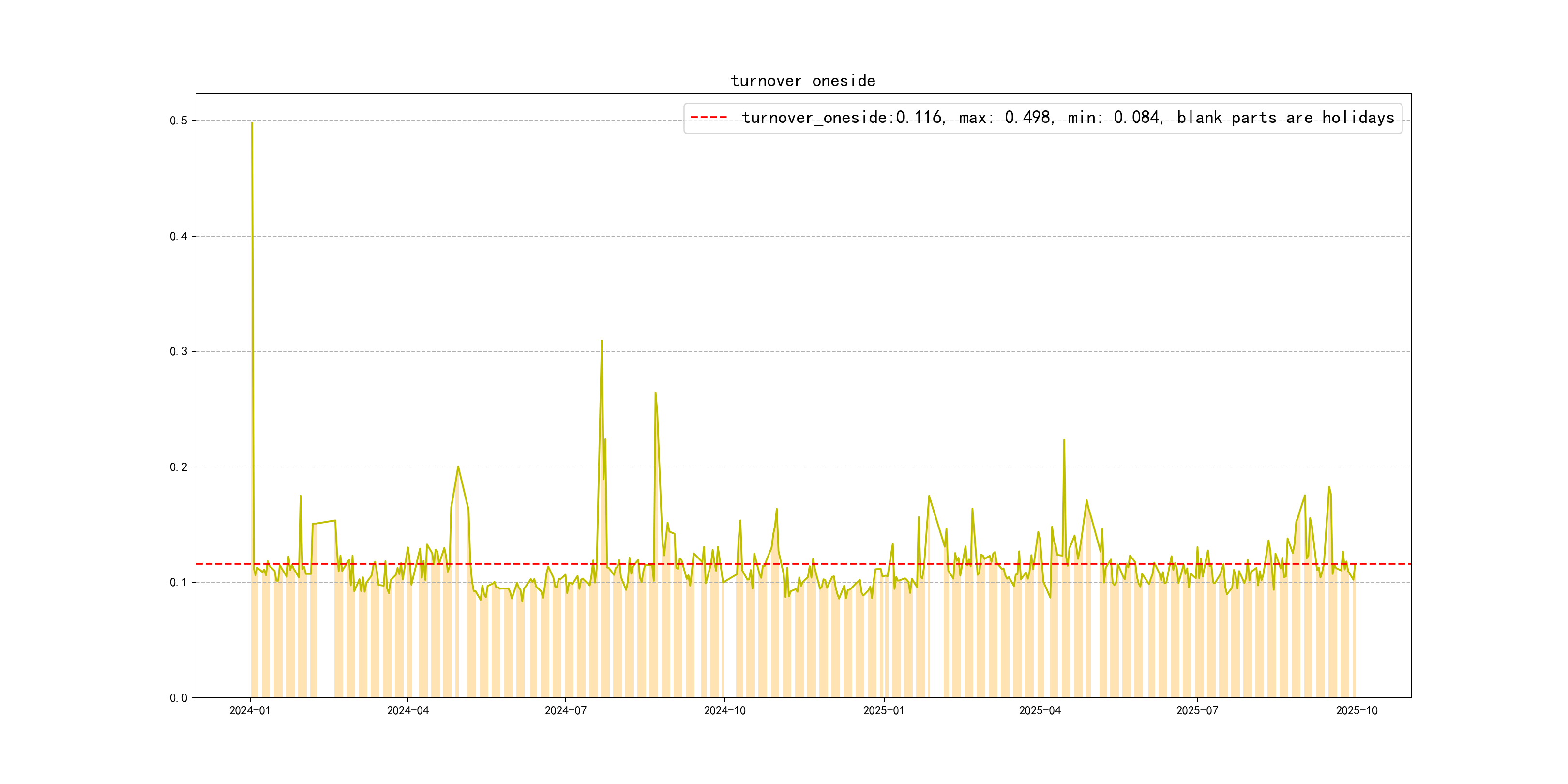
Task: Click the chart title 'turnover oneside'
Action: point(802,81)
